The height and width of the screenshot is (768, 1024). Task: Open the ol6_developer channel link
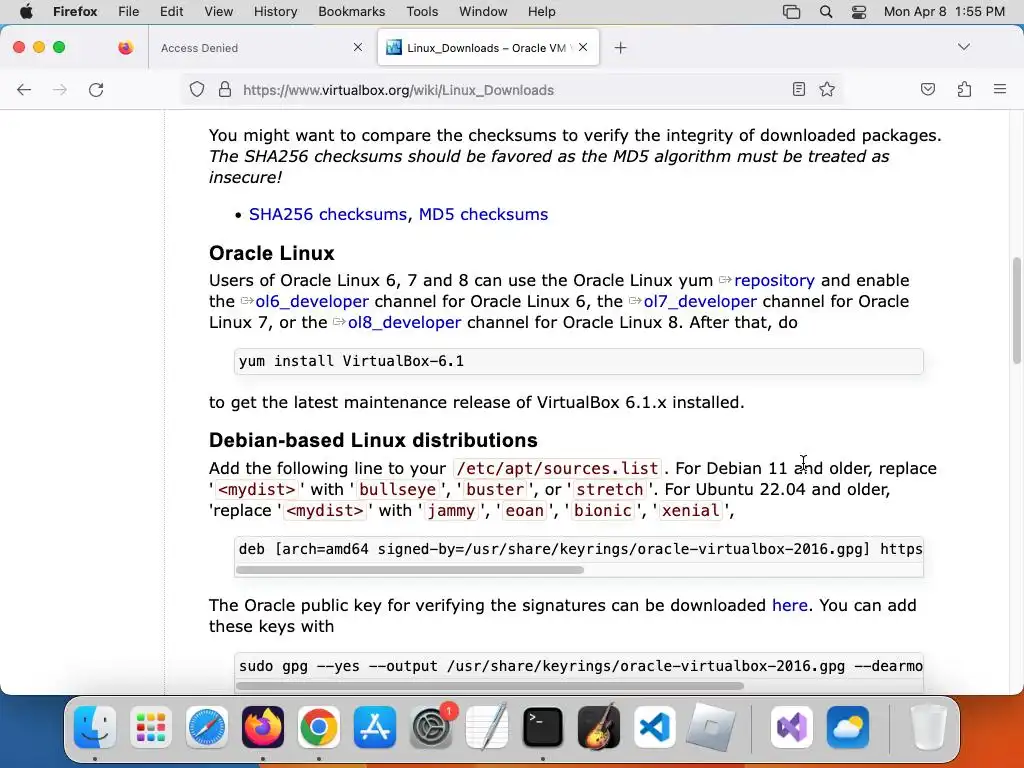[x=312, y=301]
